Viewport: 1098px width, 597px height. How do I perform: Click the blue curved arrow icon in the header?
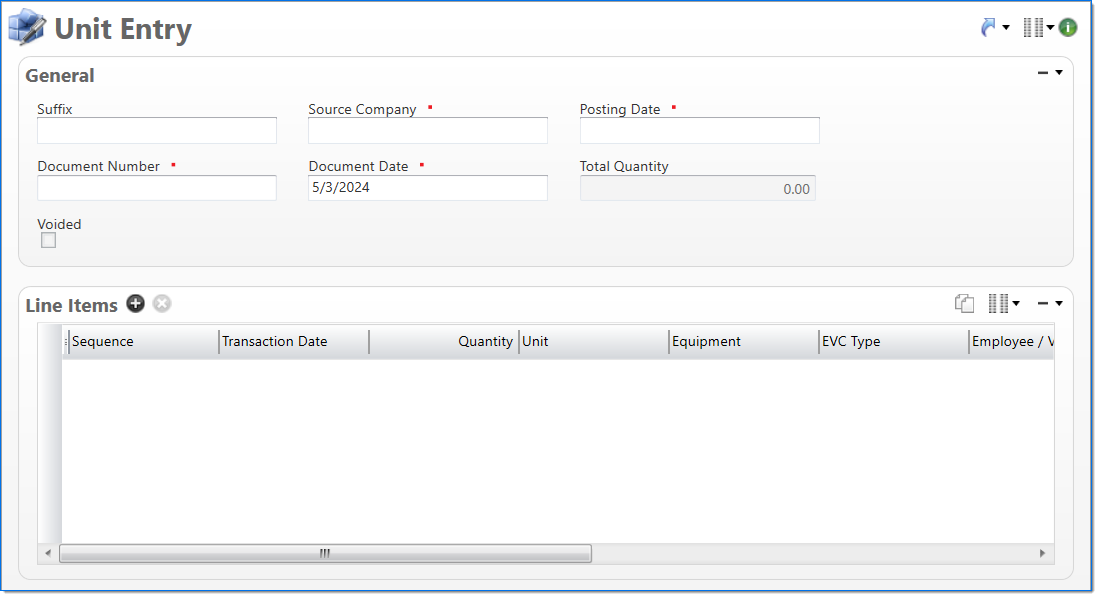tap(989, 28)
